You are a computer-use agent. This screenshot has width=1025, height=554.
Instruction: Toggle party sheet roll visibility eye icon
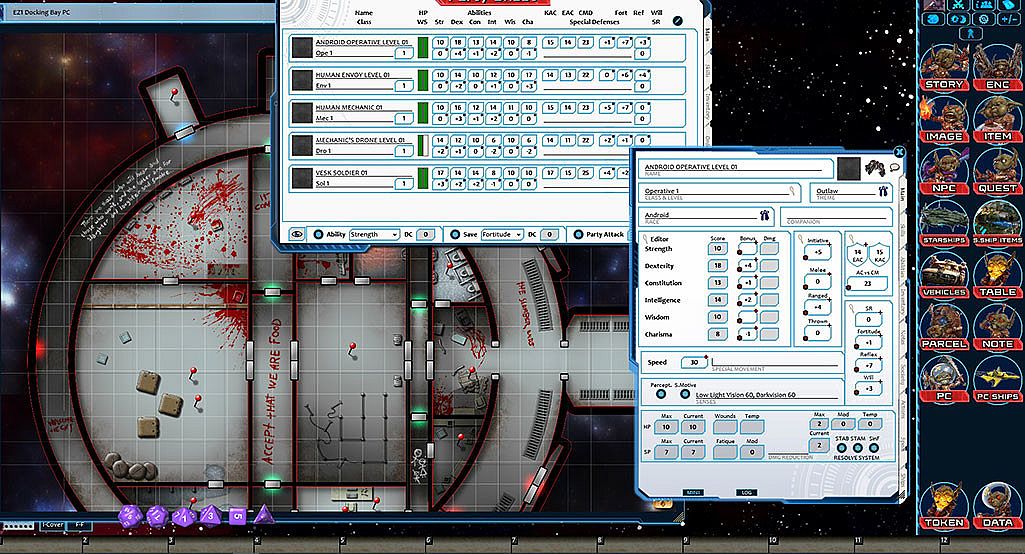(x=297, y=234)
